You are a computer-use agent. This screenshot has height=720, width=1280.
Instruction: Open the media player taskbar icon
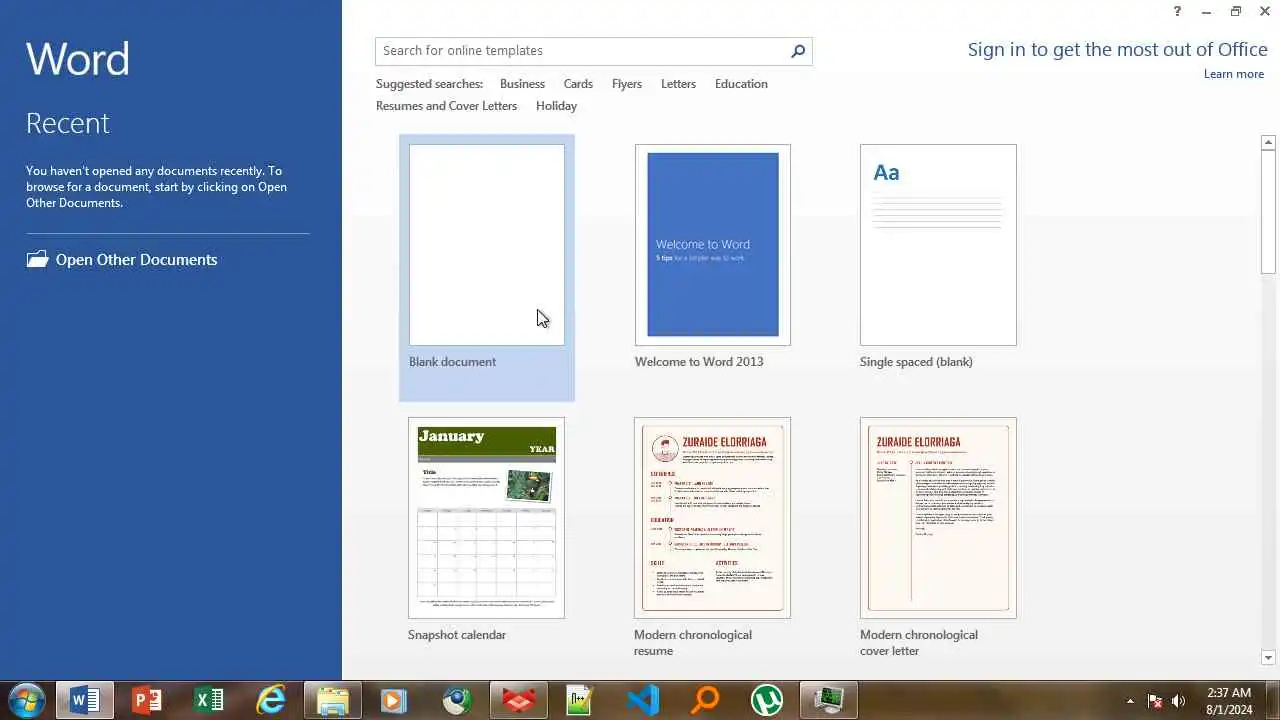click(x=393, y=700)
